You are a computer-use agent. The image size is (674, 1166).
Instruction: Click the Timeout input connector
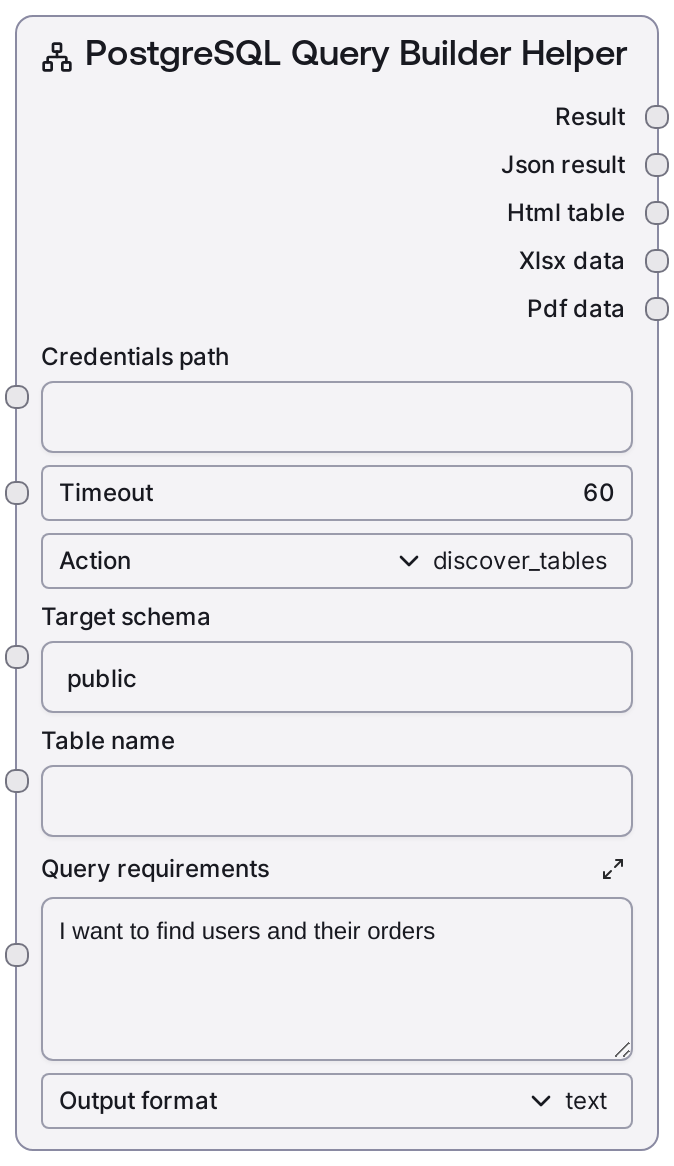pos(18,493)
